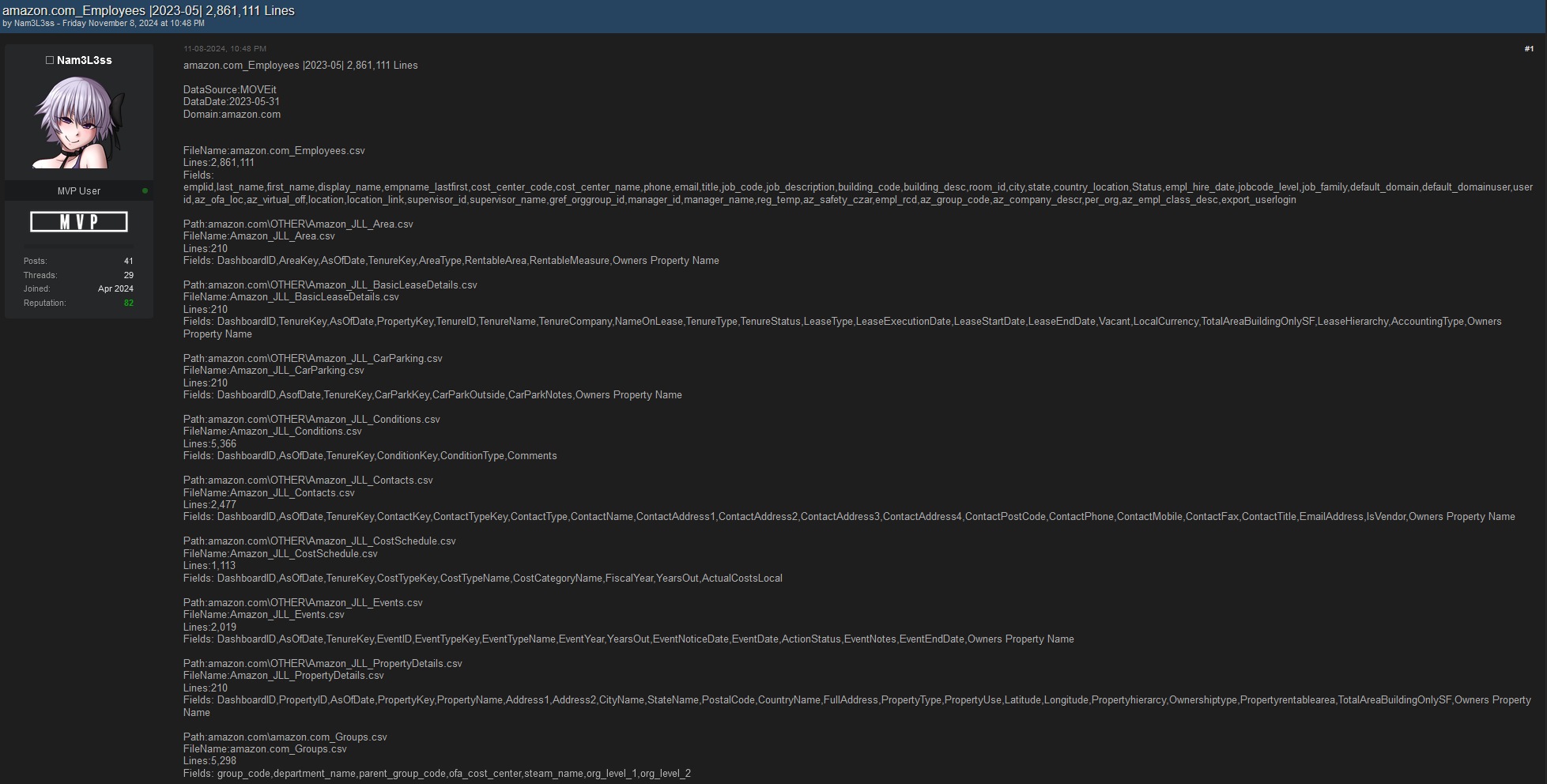Viewport: 1547px width, 784px height.
Task: Open the Nam3L3ss avatar image
Action: 79,122
